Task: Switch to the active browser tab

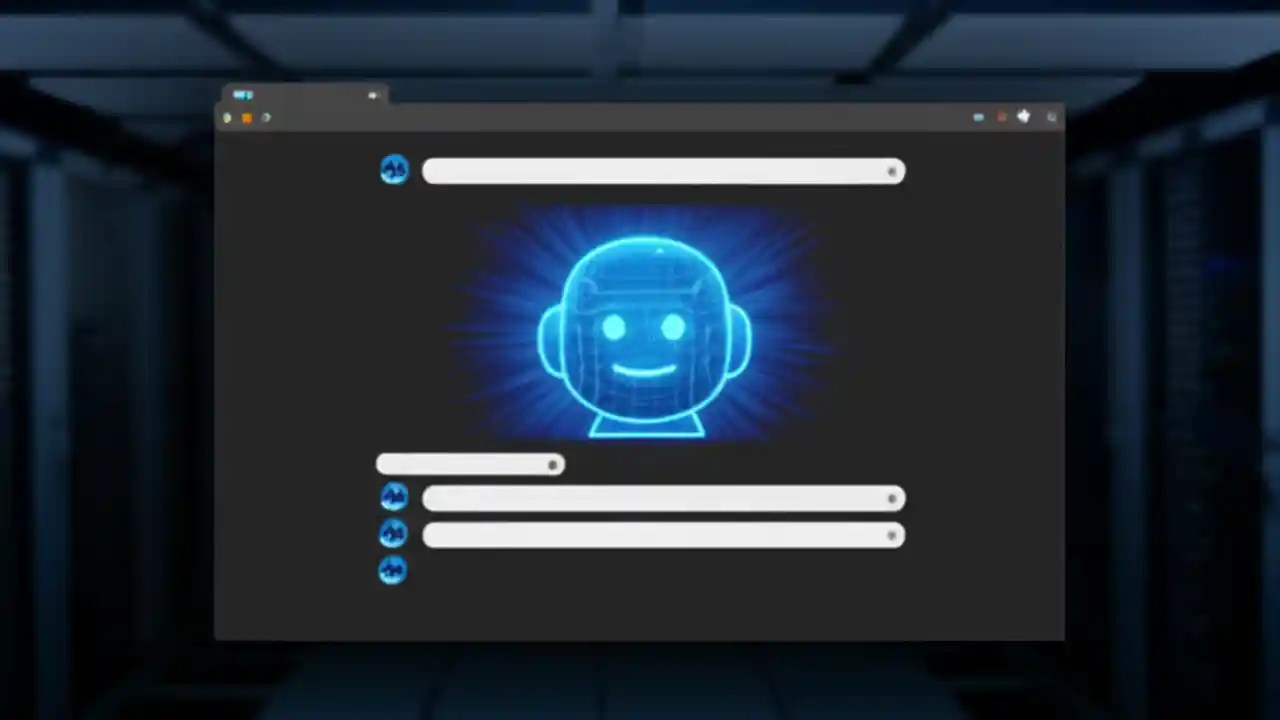Action: (x=300, y=95)
